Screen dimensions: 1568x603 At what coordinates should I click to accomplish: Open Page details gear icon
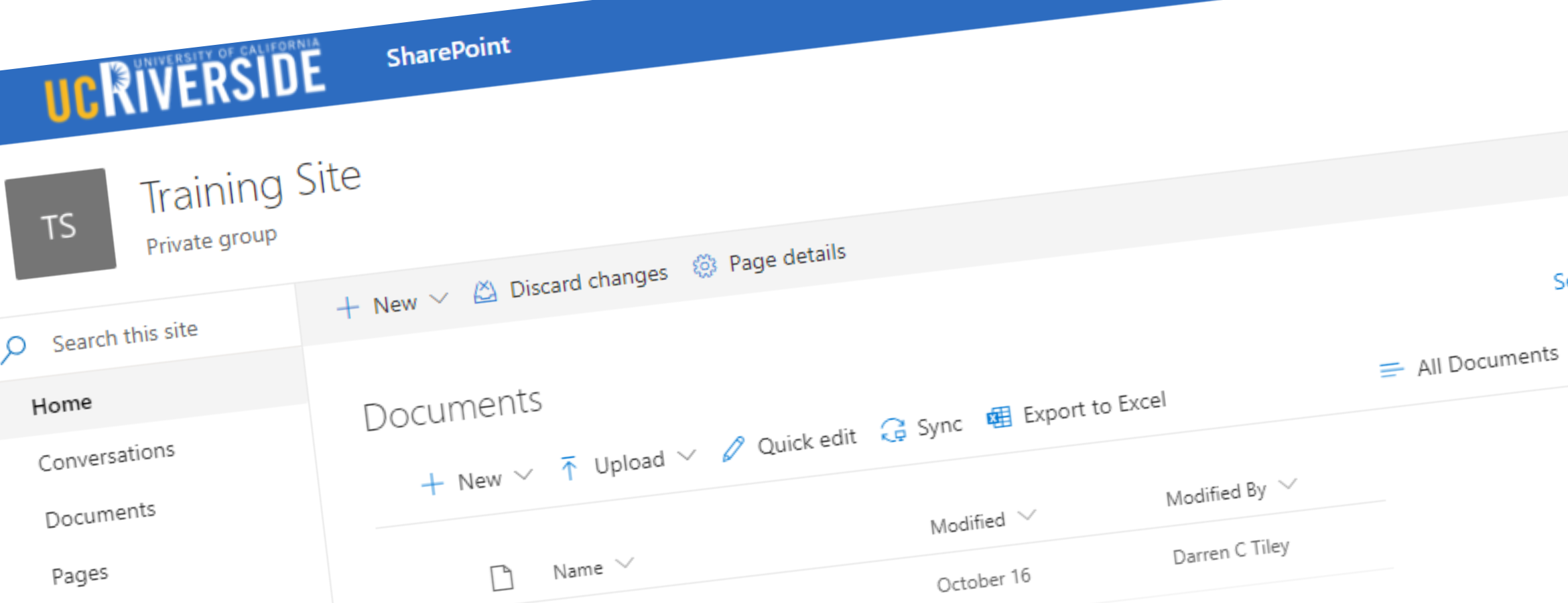[x=704, y=266]
